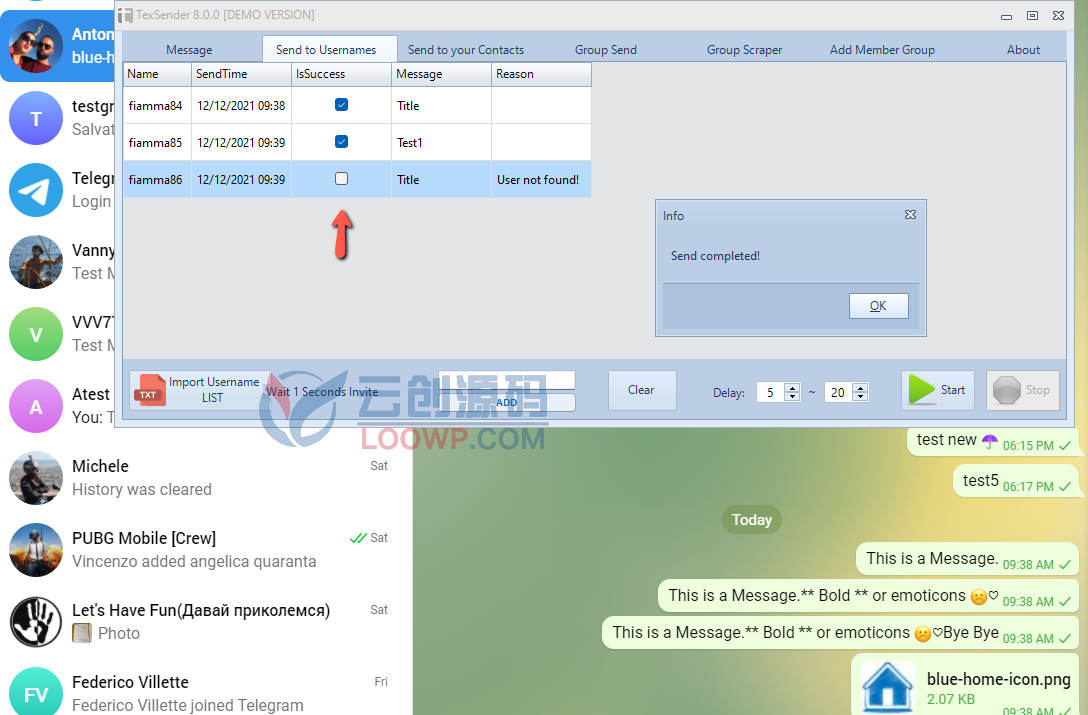1088x715 pixels.
Task: Click the Reason column header
Action: click(x=541, y=74)
